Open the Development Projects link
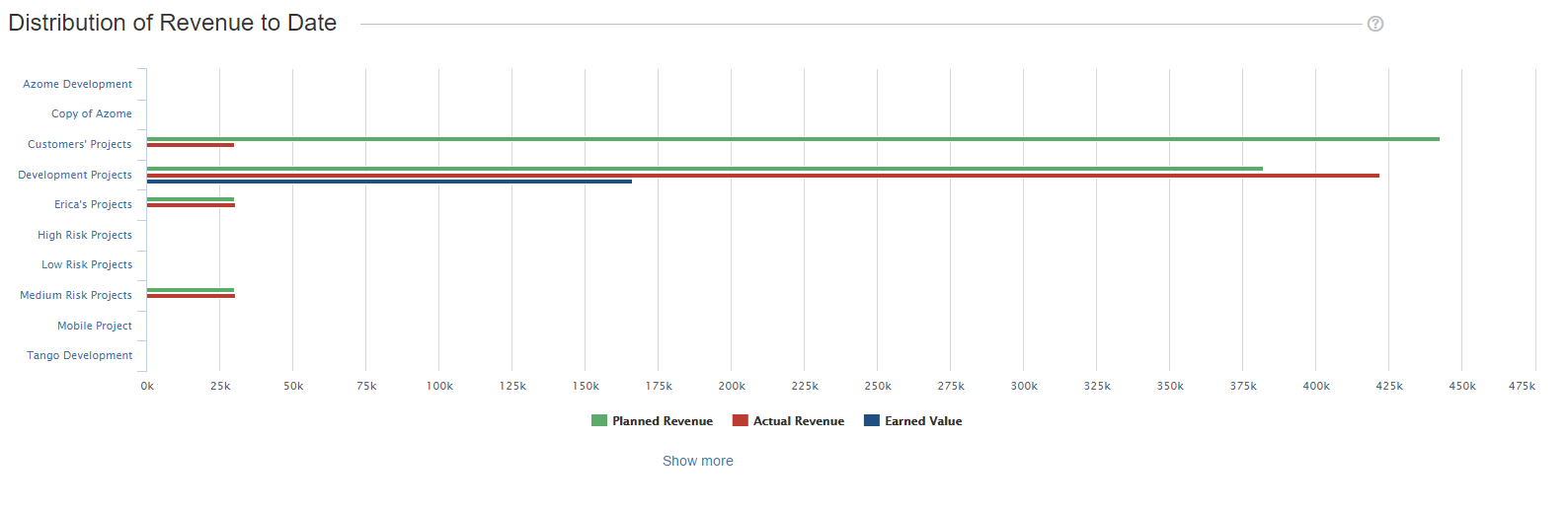Image resolution: width=1568 pixels, height=513 pixels. pos(74,176)
